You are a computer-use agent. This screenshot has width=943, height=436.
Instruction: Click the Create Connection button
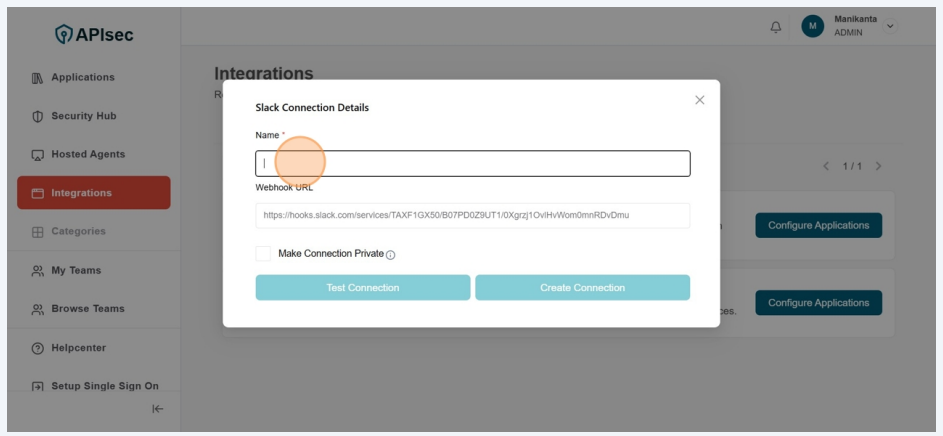click(582, 288)
